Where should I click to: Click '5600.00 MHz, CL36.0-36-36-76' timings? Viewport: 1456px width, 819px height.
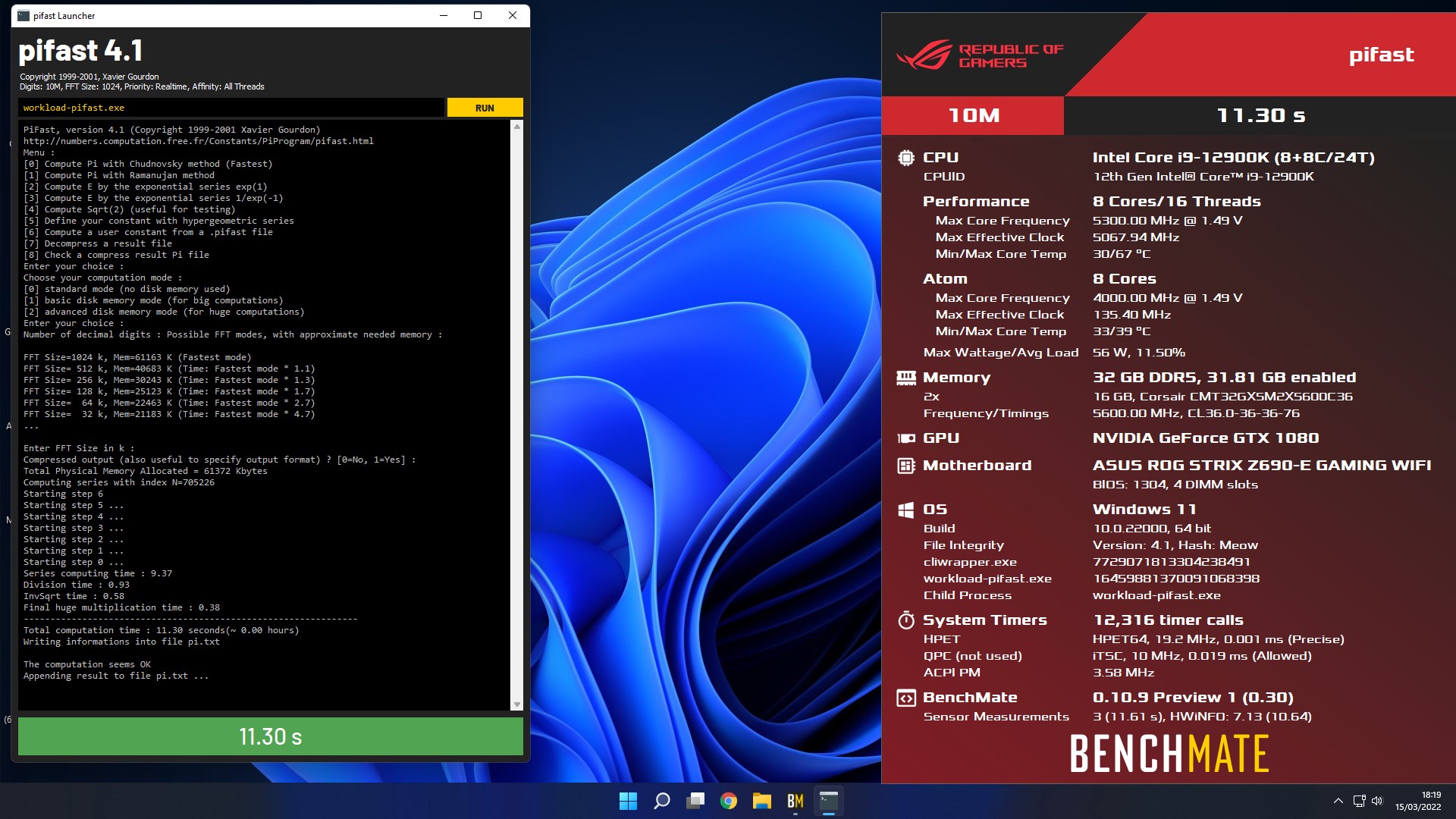point(1196,413)
